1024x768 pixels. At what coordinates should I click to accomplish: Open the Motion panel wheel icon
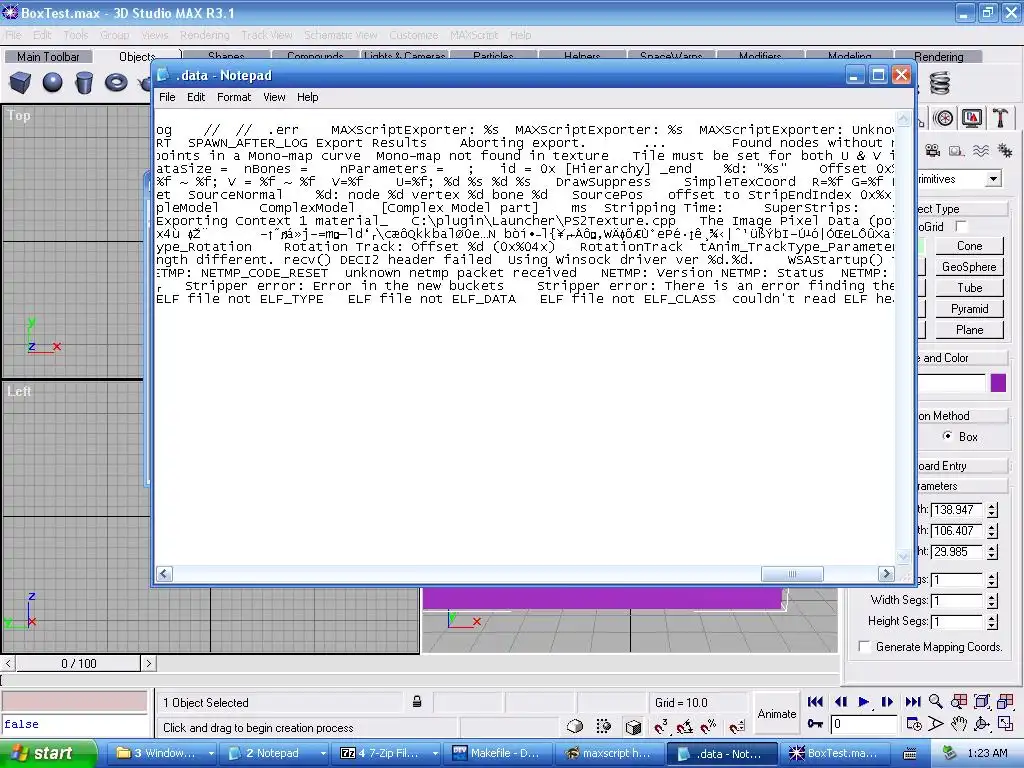coord(943,118)
